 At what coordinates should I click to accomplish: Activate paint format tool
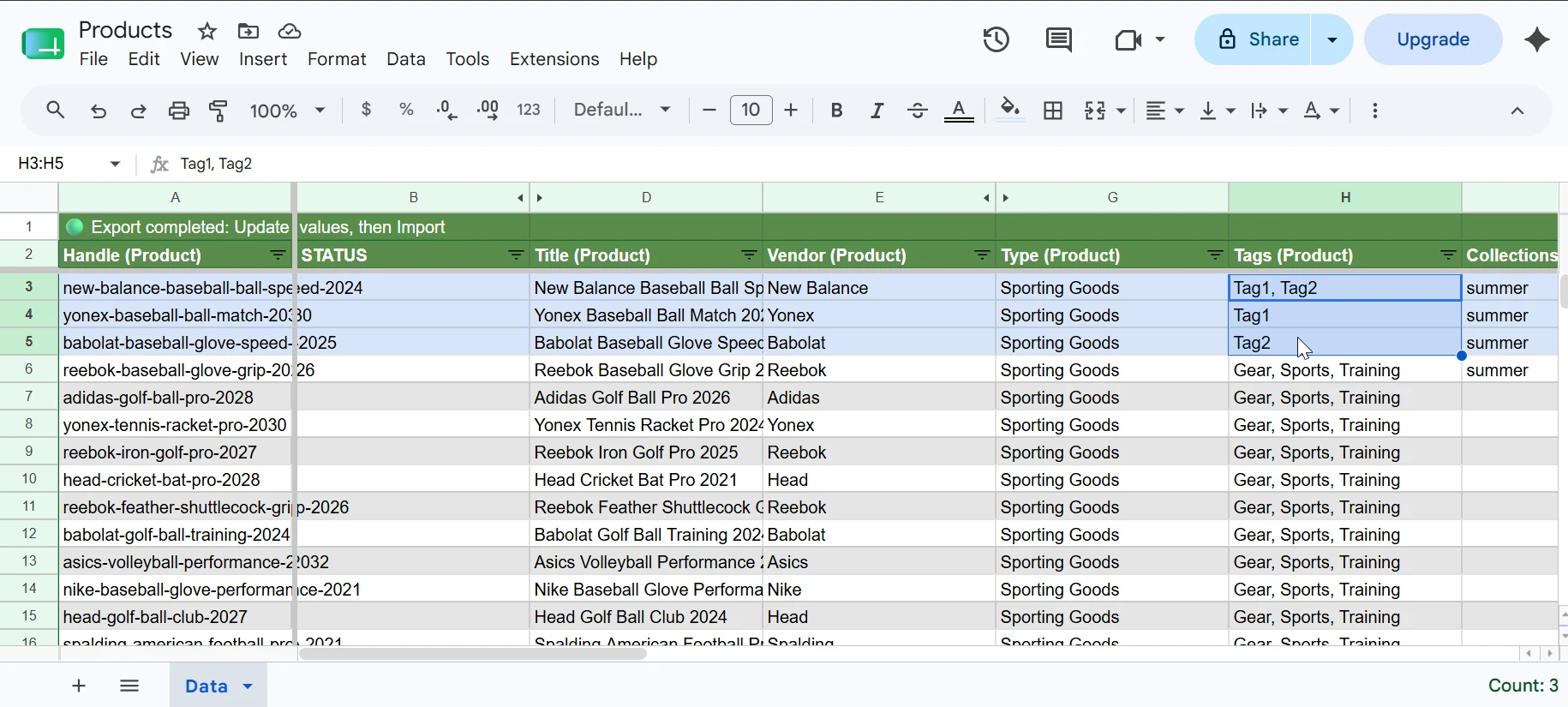[x=218, y=111]
